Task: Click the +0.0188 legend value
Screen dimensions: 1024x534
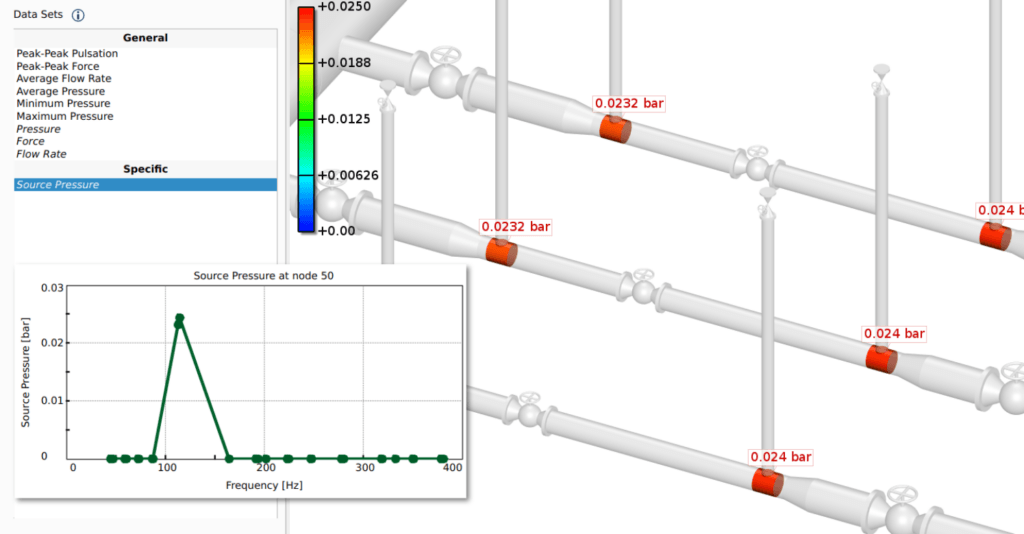Action: (344, 63)
